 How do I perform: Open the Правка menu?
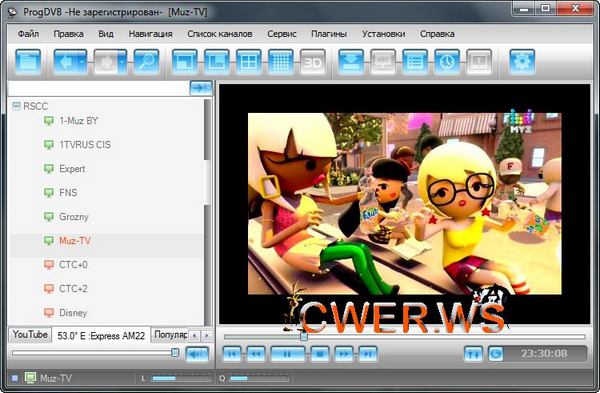(68, 34)
